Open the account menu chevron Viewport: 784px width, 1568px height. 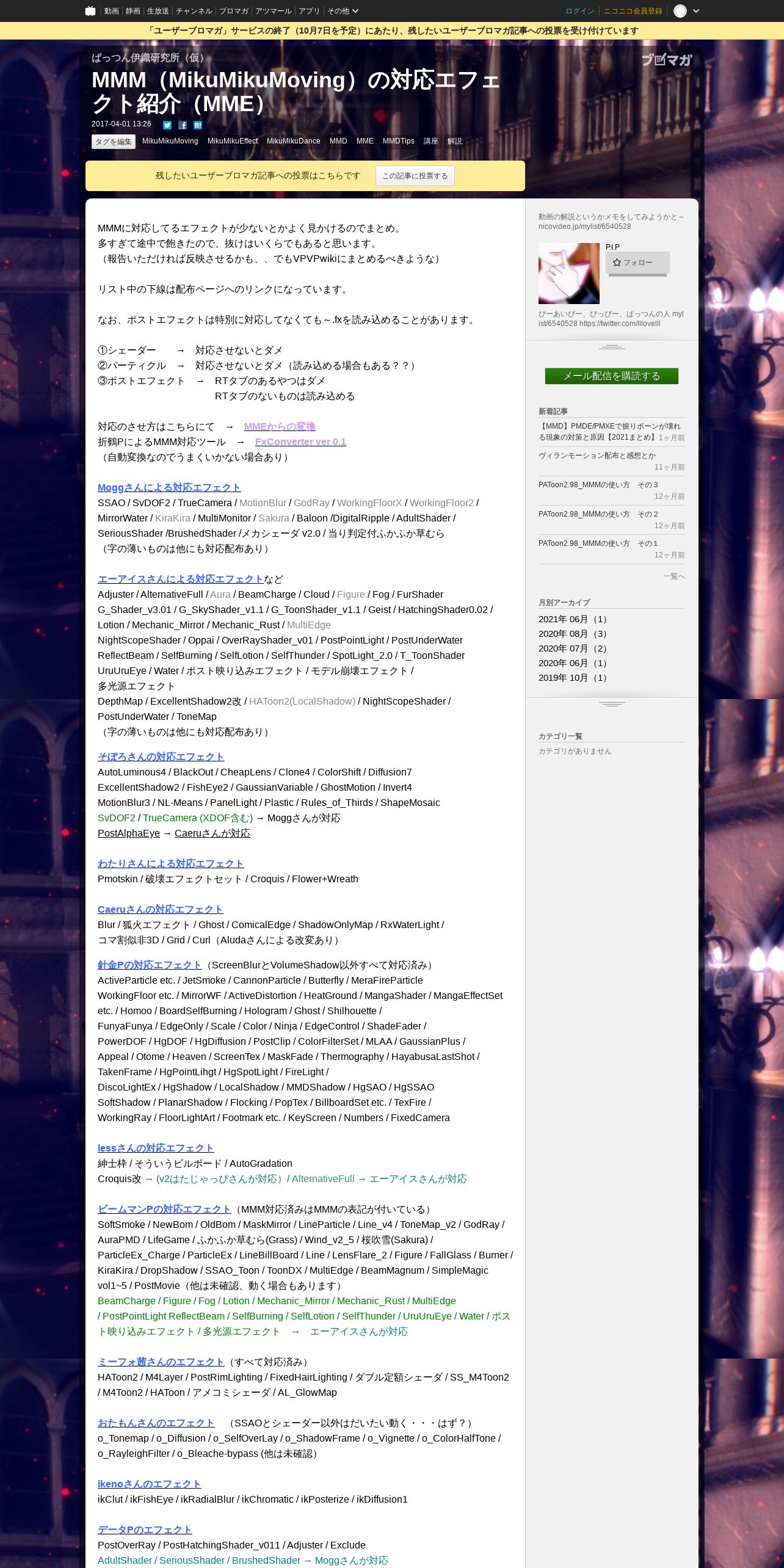click(696, 11)
